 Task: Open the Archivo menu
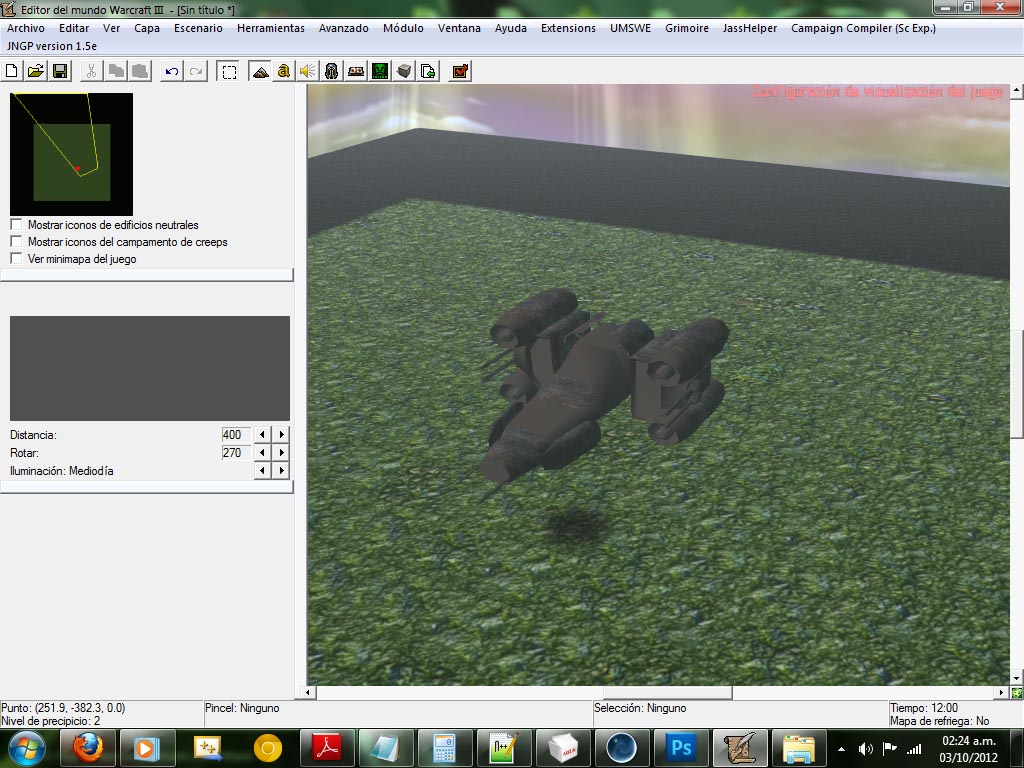point(25,28)
